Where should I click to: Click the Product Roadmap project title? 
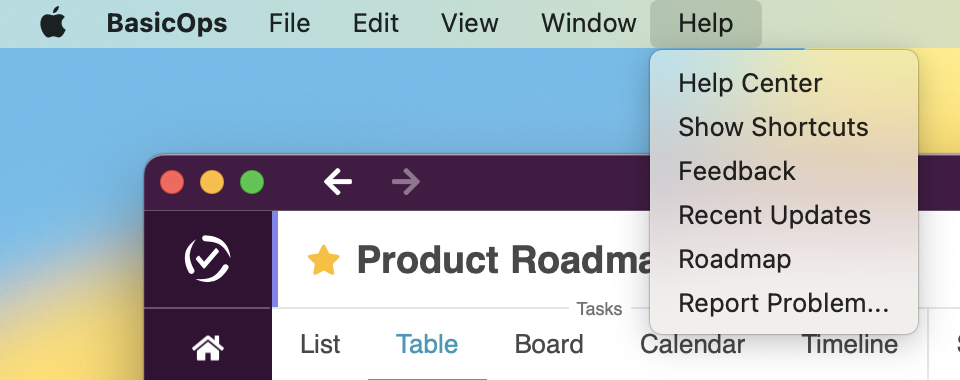(x=503, y=260)
